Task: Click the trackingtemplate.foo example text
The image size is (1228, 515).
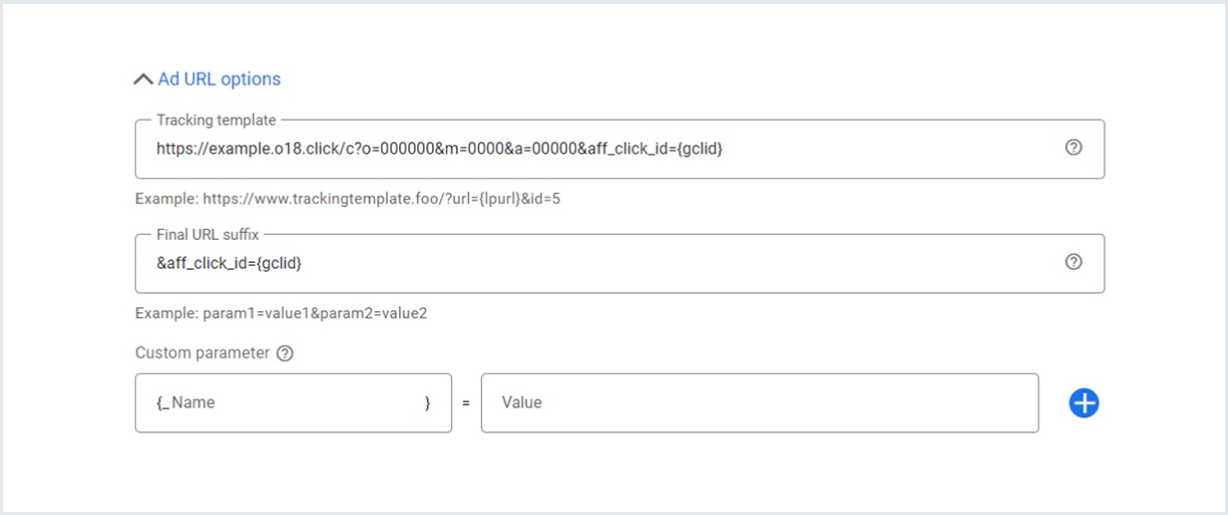Action: point(348,199)
